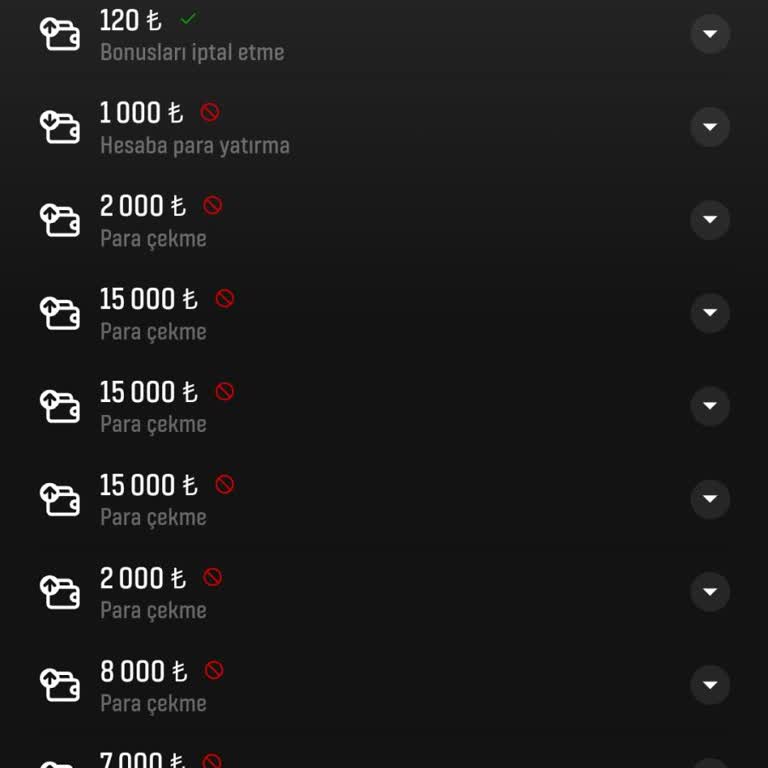Click the "Hesaba para yatırma" label
The image size is (768, 768).
pyautogui.click(x=195, y=145)
